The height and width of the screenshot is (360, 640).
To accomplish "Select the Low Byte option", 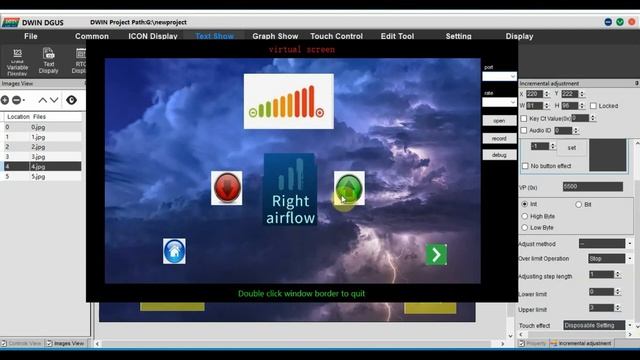I will pos(525,227).
